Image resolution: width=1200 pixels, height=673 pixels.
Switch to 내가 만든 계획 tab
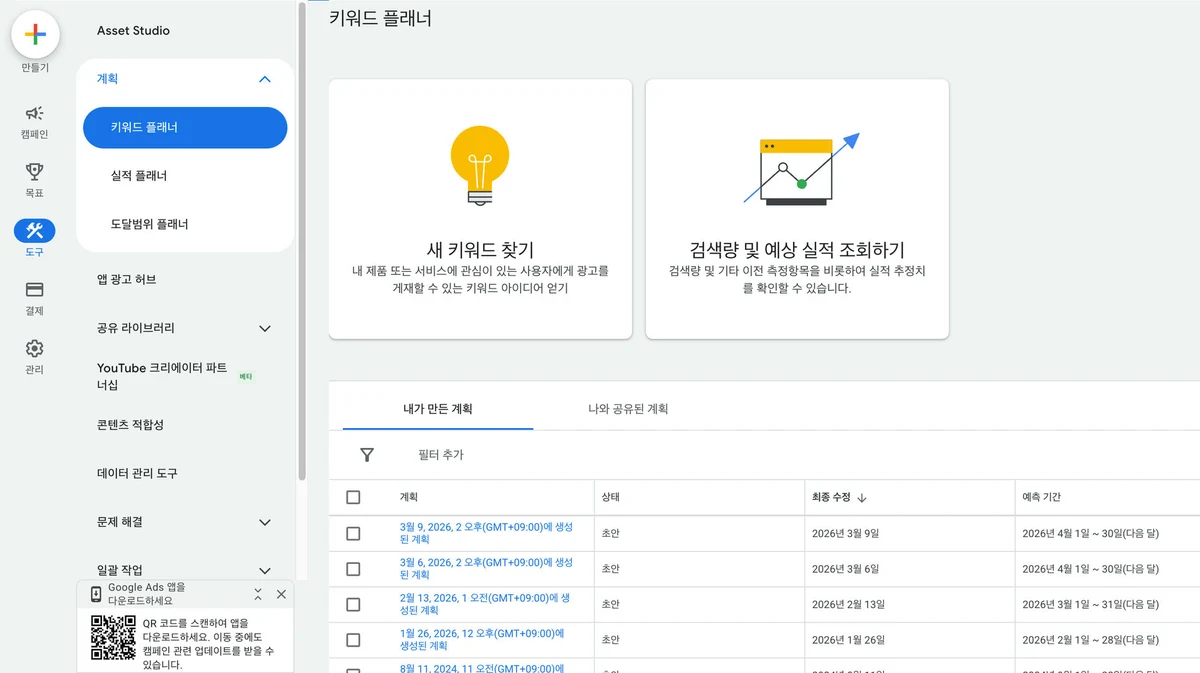point(438,409)
